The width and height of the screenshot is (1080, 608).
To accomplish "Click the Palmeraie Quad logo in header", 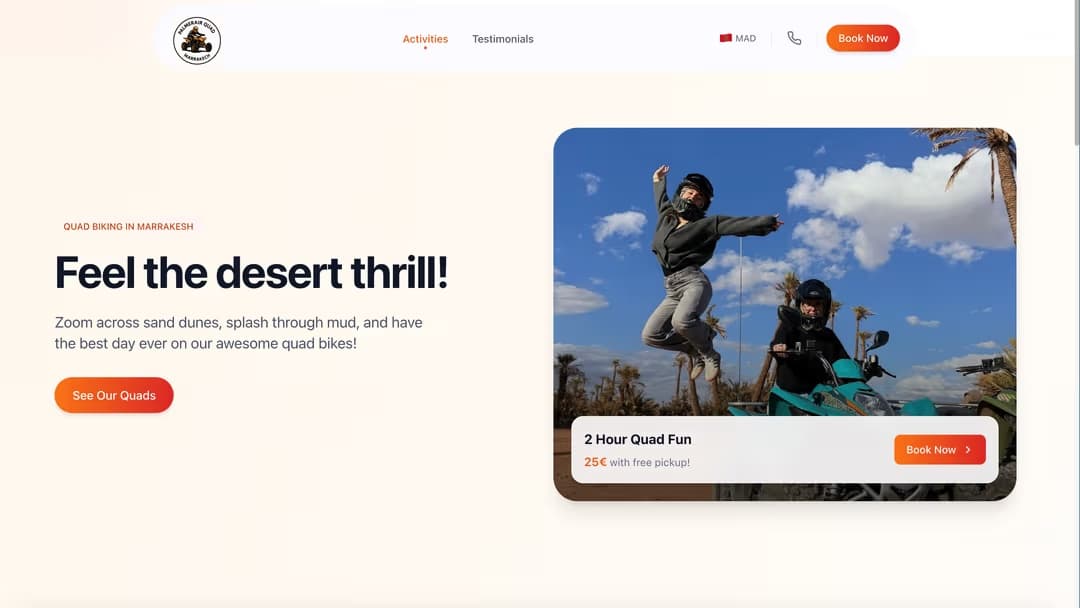I will (197, 41).
